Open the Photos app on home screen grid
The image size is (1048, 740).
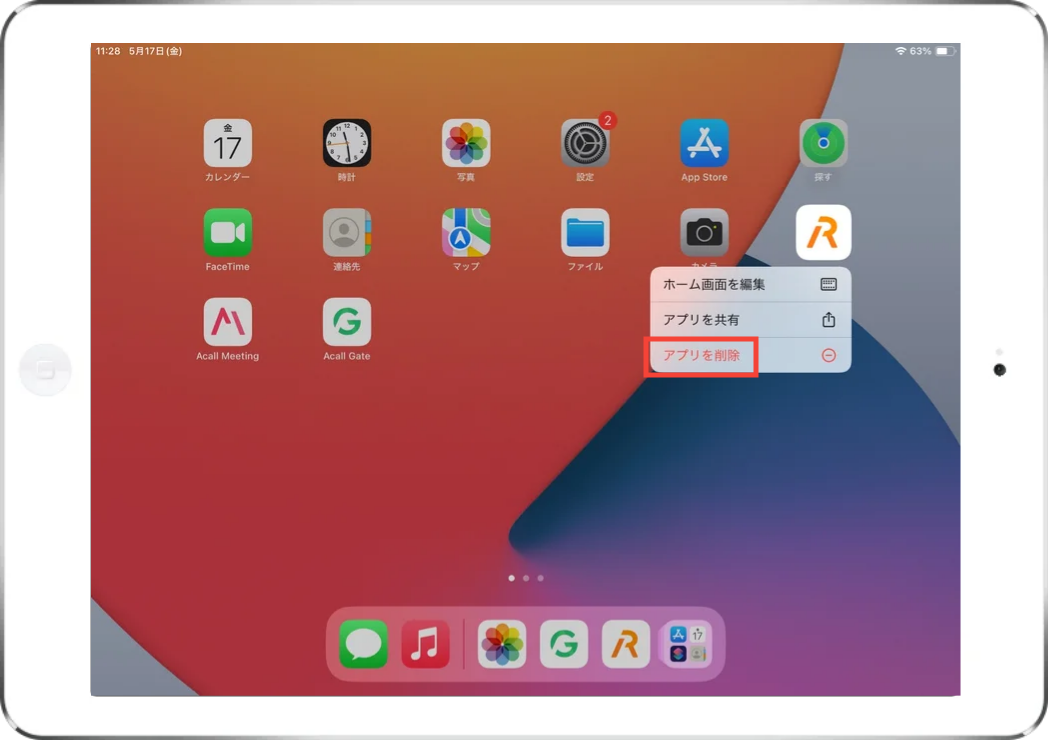point(466,143)
